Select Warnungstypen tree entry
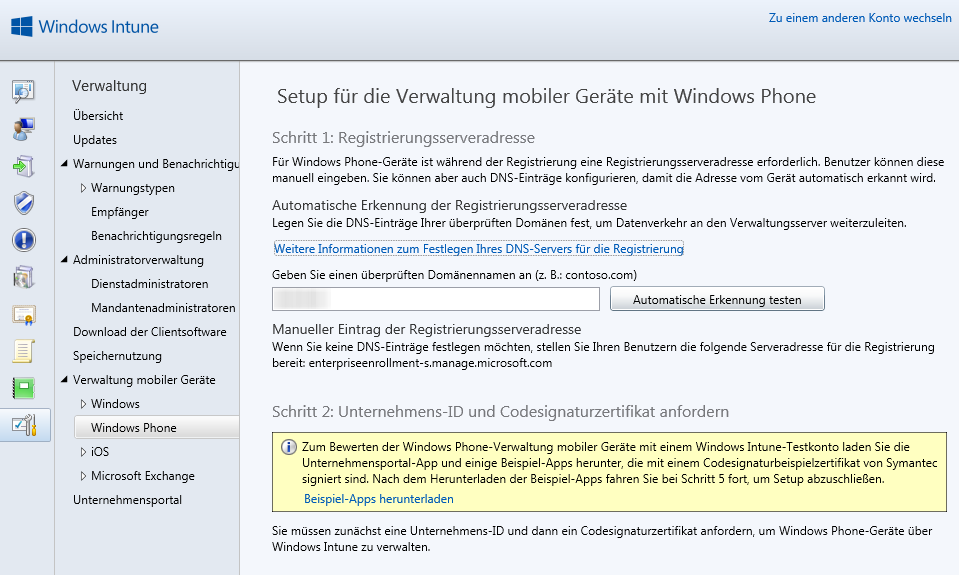Screen dimensions: 959x575 tap(133, 188)
